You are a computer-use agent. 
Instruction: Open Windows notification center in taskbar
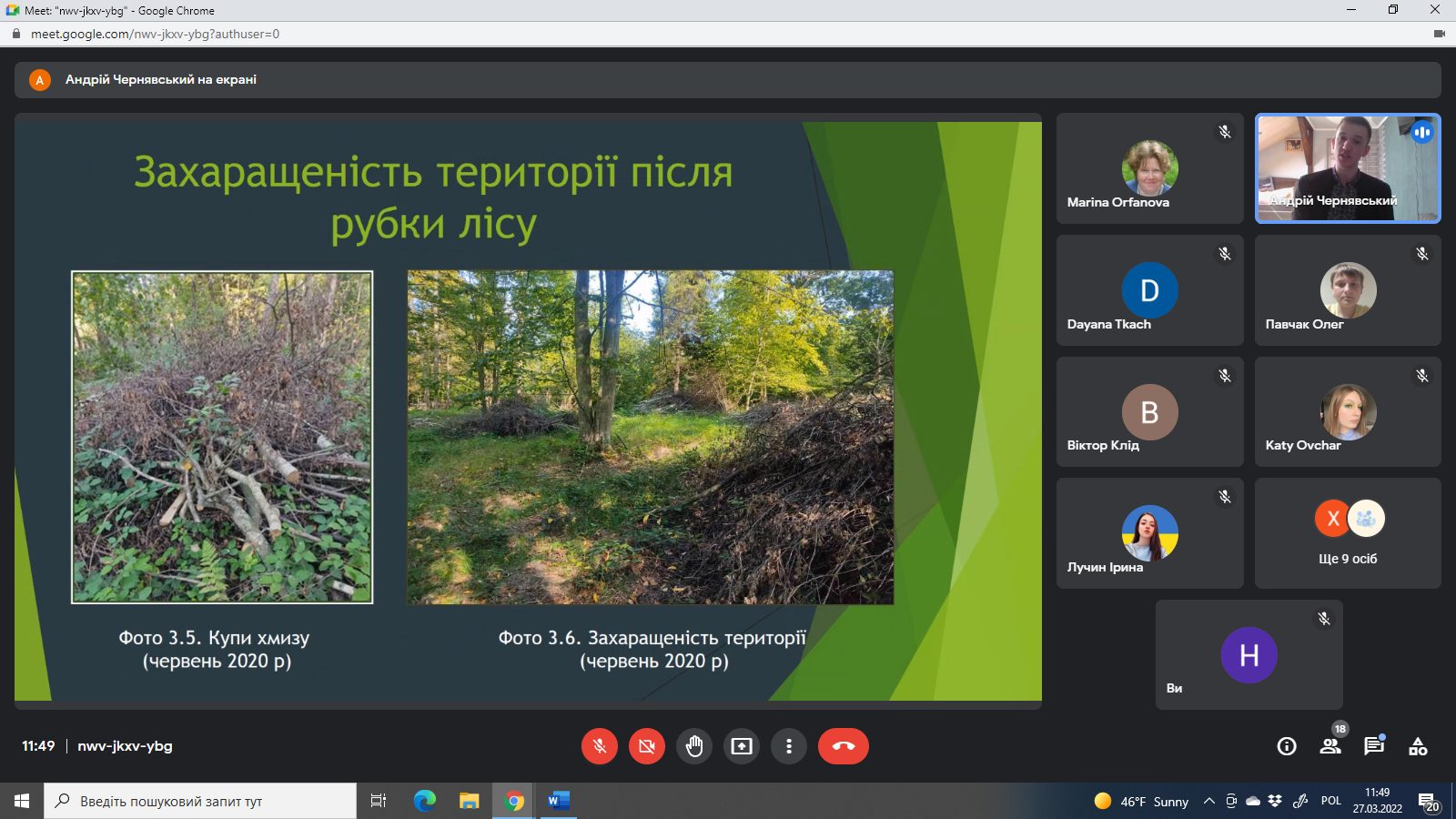pyautogui.click(x=1428, y=801)
